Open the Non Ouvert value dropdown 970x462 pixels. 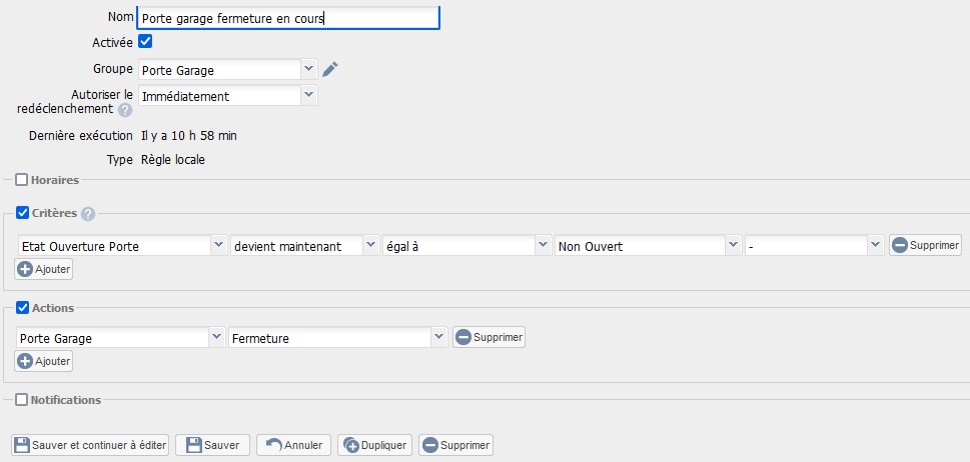647,246
